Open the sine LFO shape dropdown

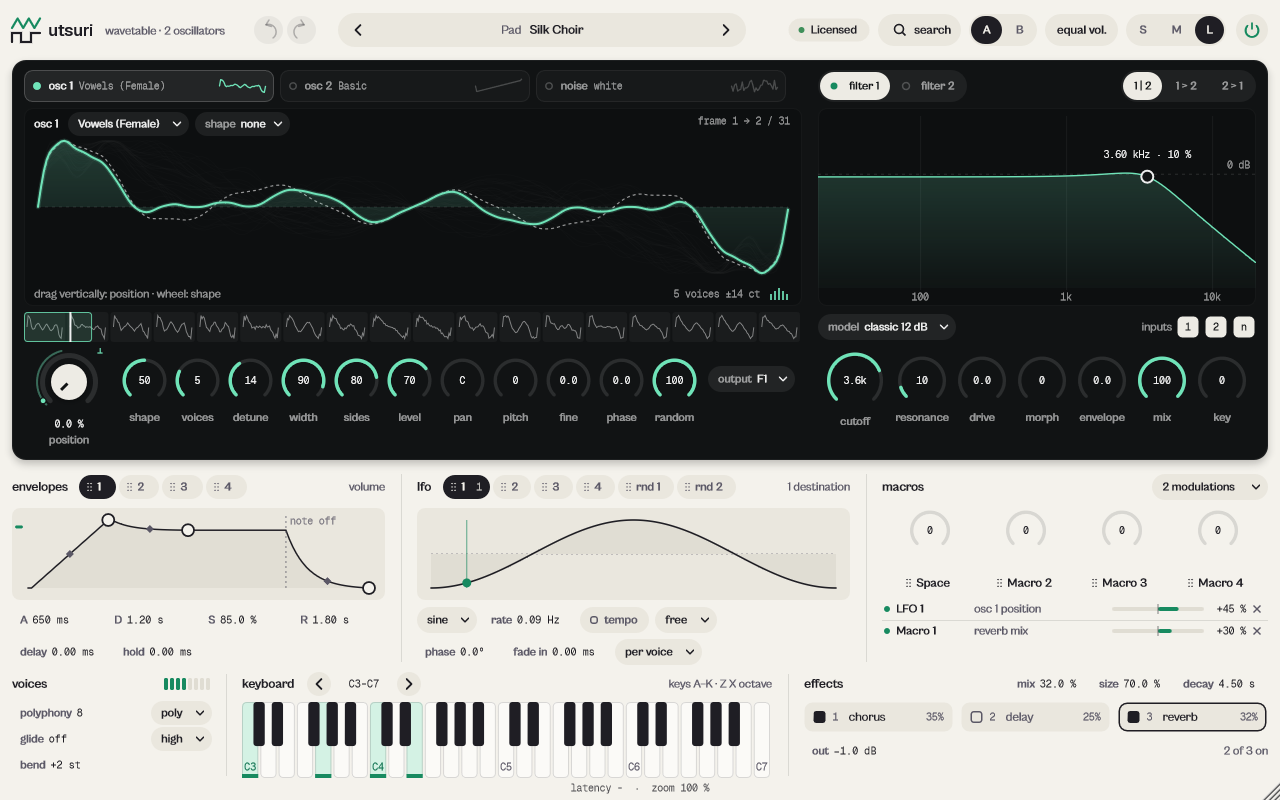click(x=447, y=620)
